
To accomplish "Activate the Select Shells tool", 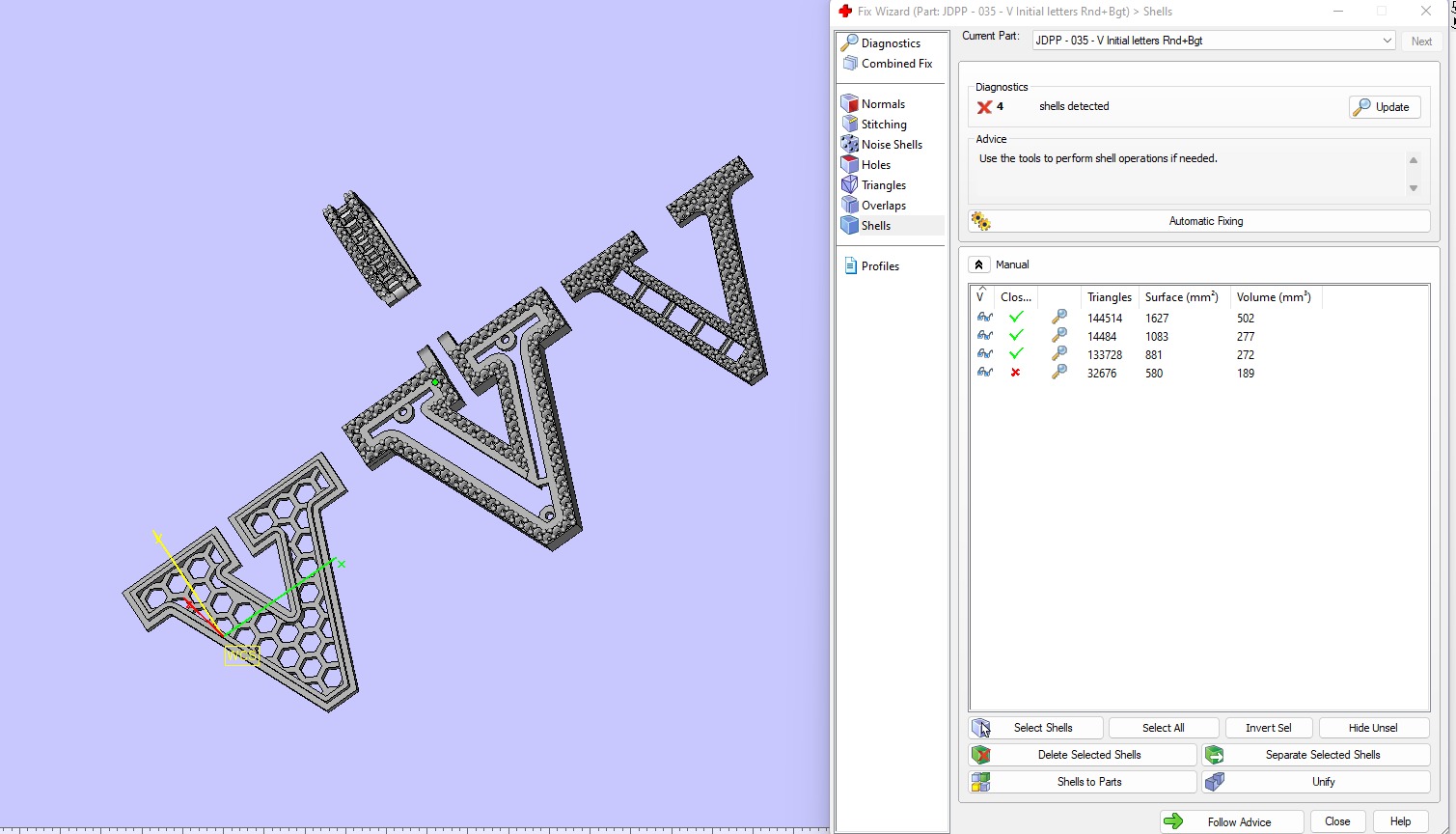I will 1035,728.
